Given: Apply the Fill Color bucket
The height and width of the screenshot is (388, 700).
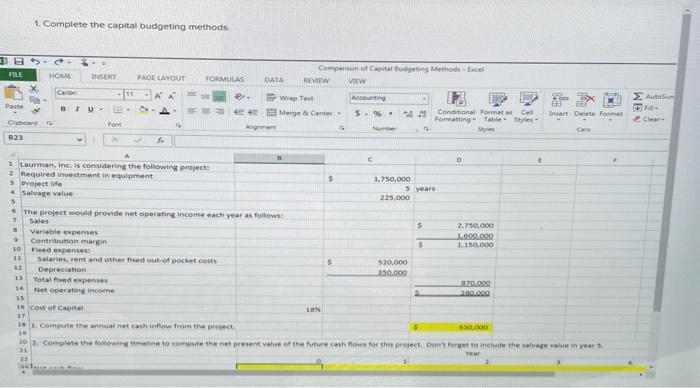Looking at the screenshot, I should [x=143, y=110].
